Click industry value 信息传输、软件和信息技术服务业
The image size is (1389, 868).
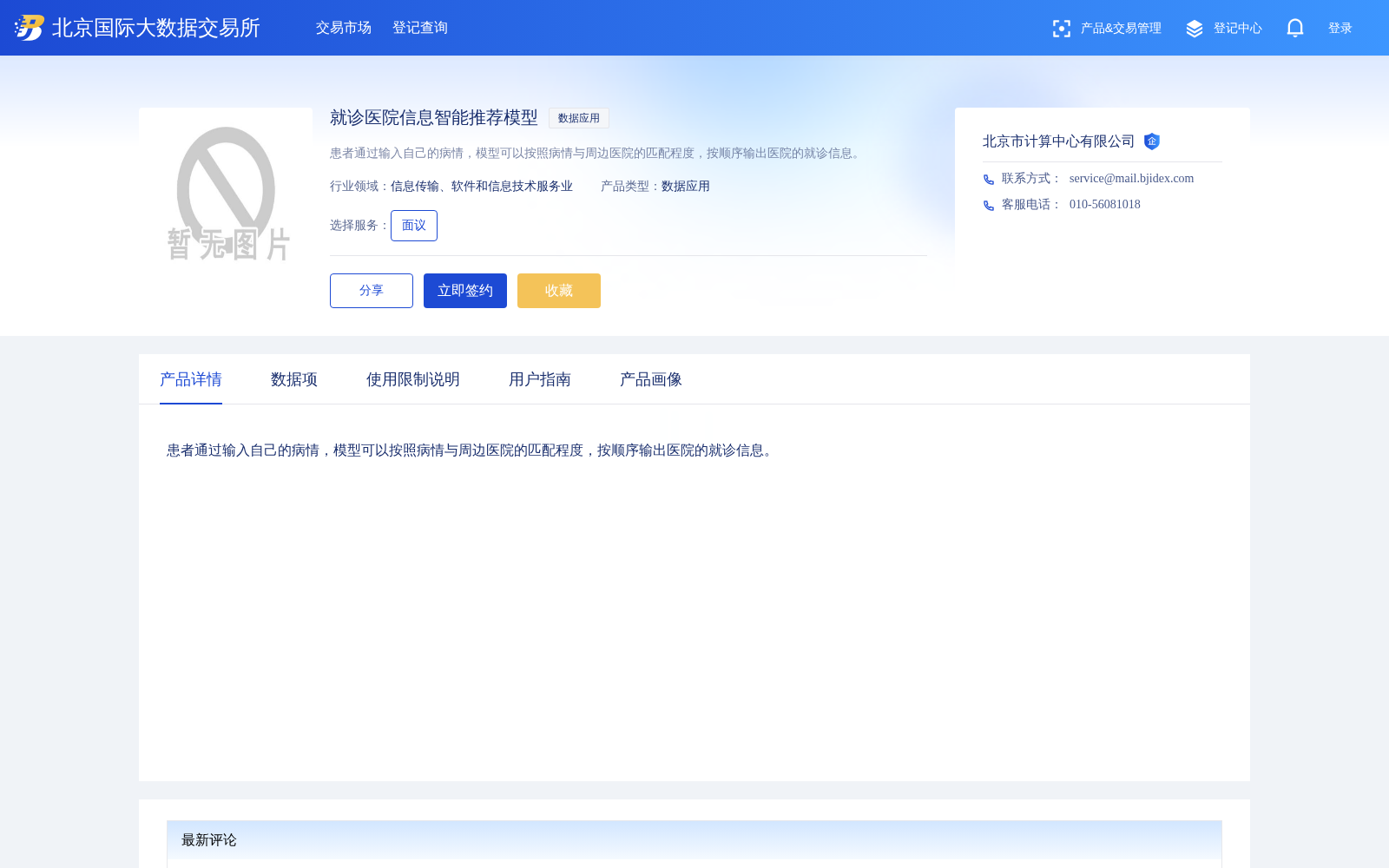point(482,187)
